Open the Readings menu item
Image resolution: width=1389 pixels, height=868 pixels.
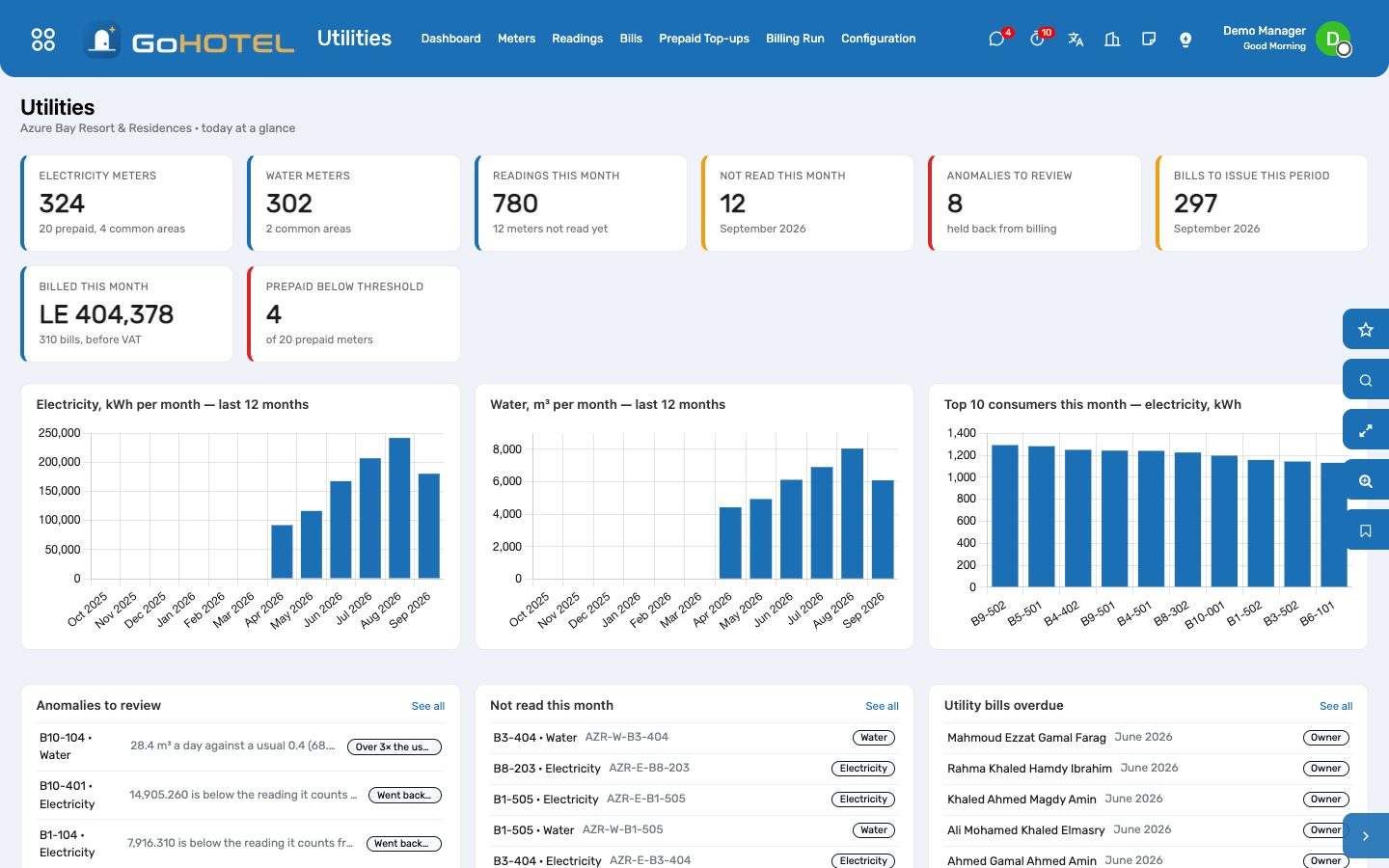[x=577, y=39]
